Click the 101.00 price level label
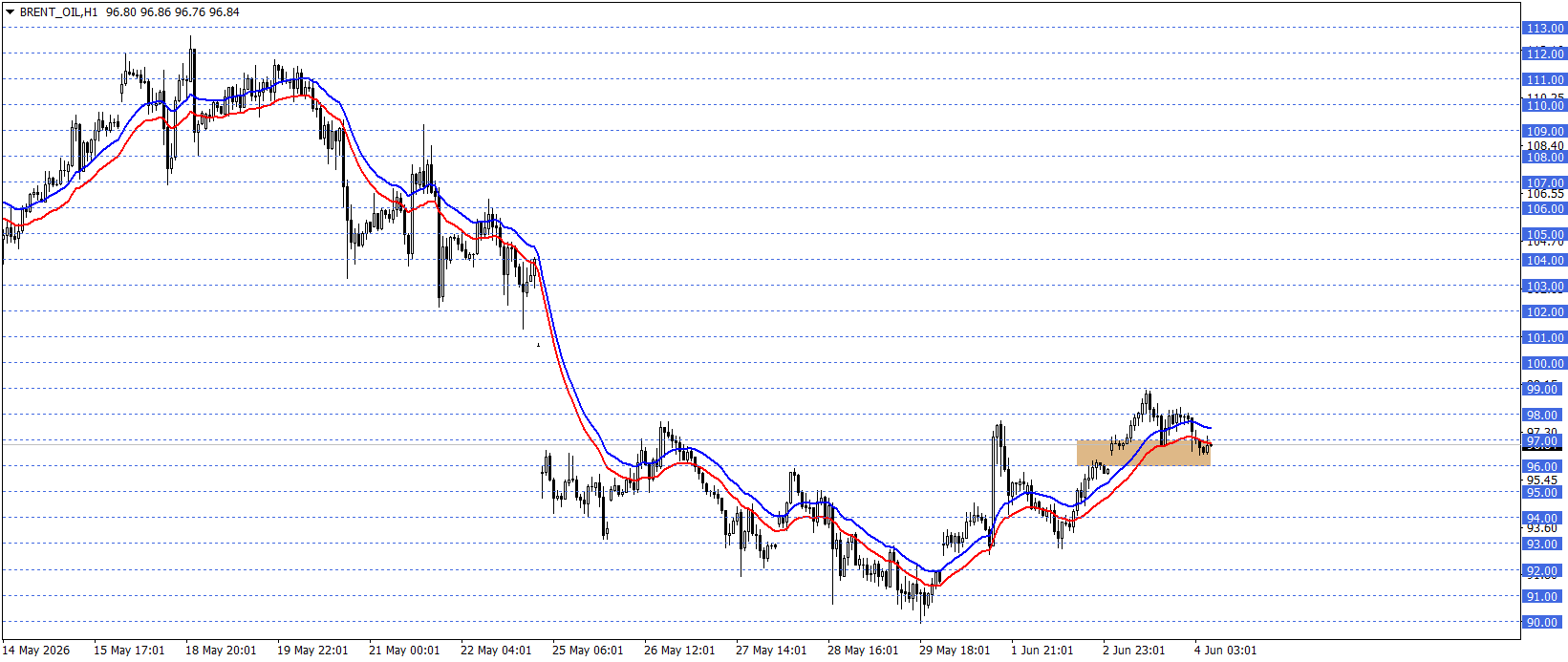The image size is (1568, 662). pyautogui.click(x=1544, y=338)
